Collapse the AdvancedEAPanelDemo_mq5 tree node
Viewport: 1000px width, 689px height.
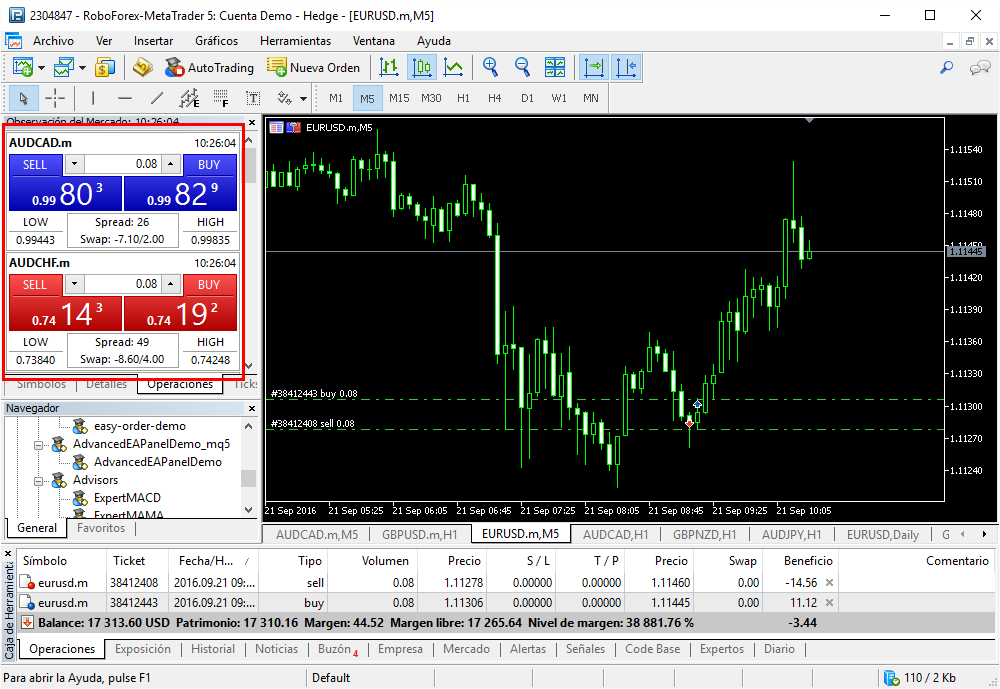[38, 445]
